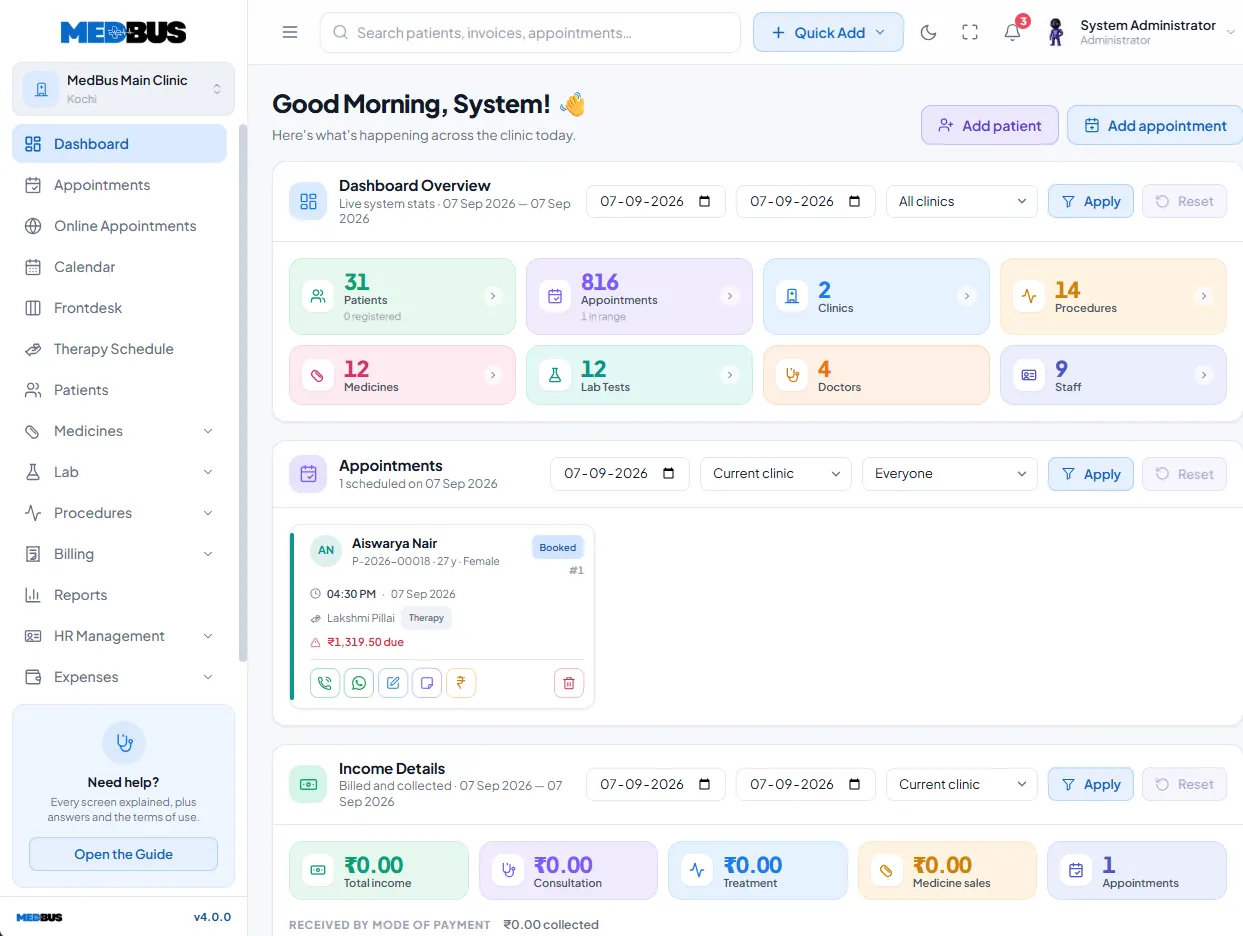Toggle the sidebar with the hamburger menu icon
The height and width of the screenshot is (936, 1243).
(290, 32)
